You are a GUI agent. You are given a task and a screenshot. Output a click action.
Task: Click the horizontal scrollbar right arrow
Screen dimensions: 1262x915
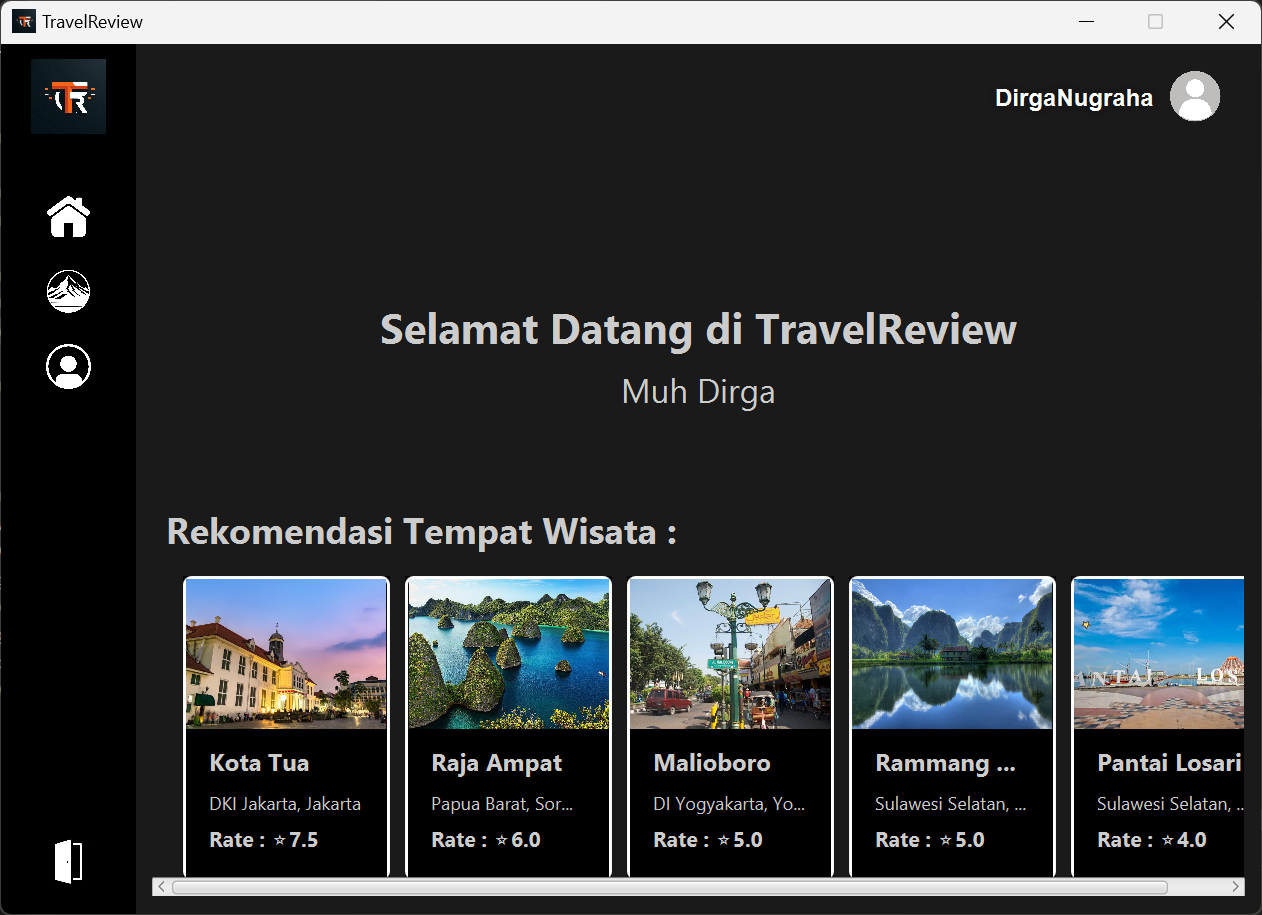click(1236, 887)
